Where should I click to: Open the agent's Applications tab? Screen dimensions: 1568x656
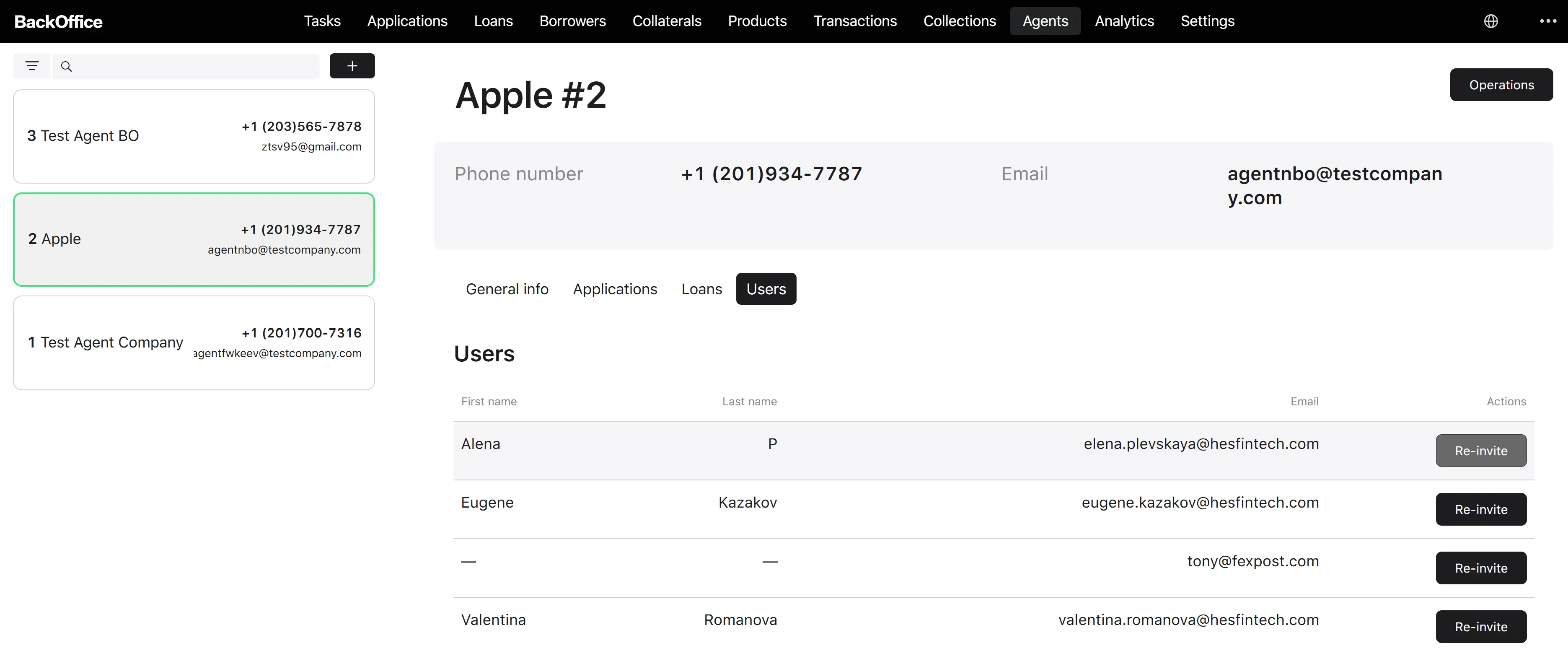pyautogui.click(x=615, y=289)
